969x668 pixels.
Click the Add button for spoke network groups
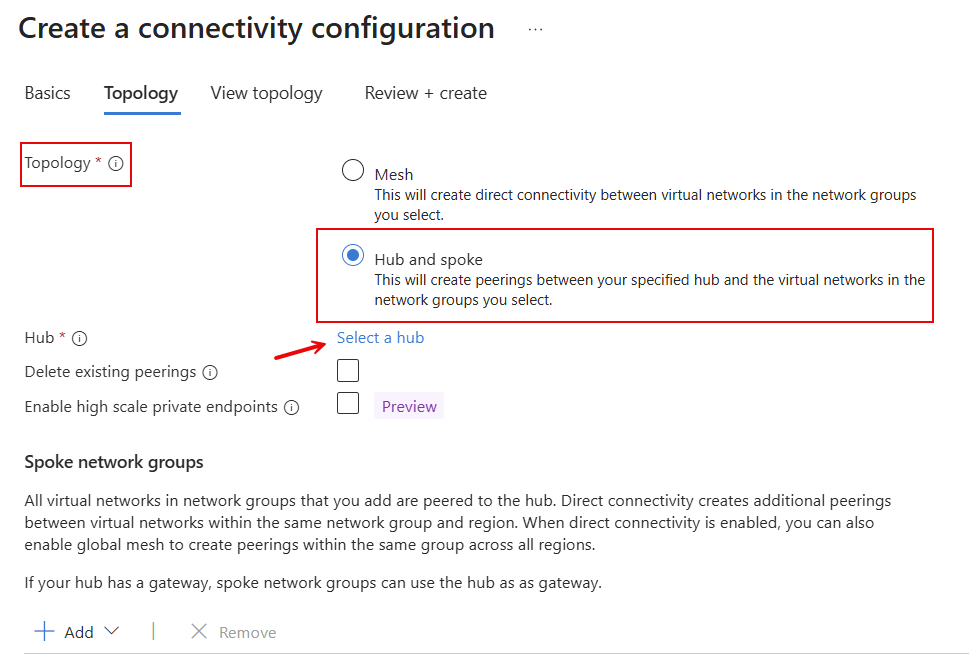coord(79,631)
